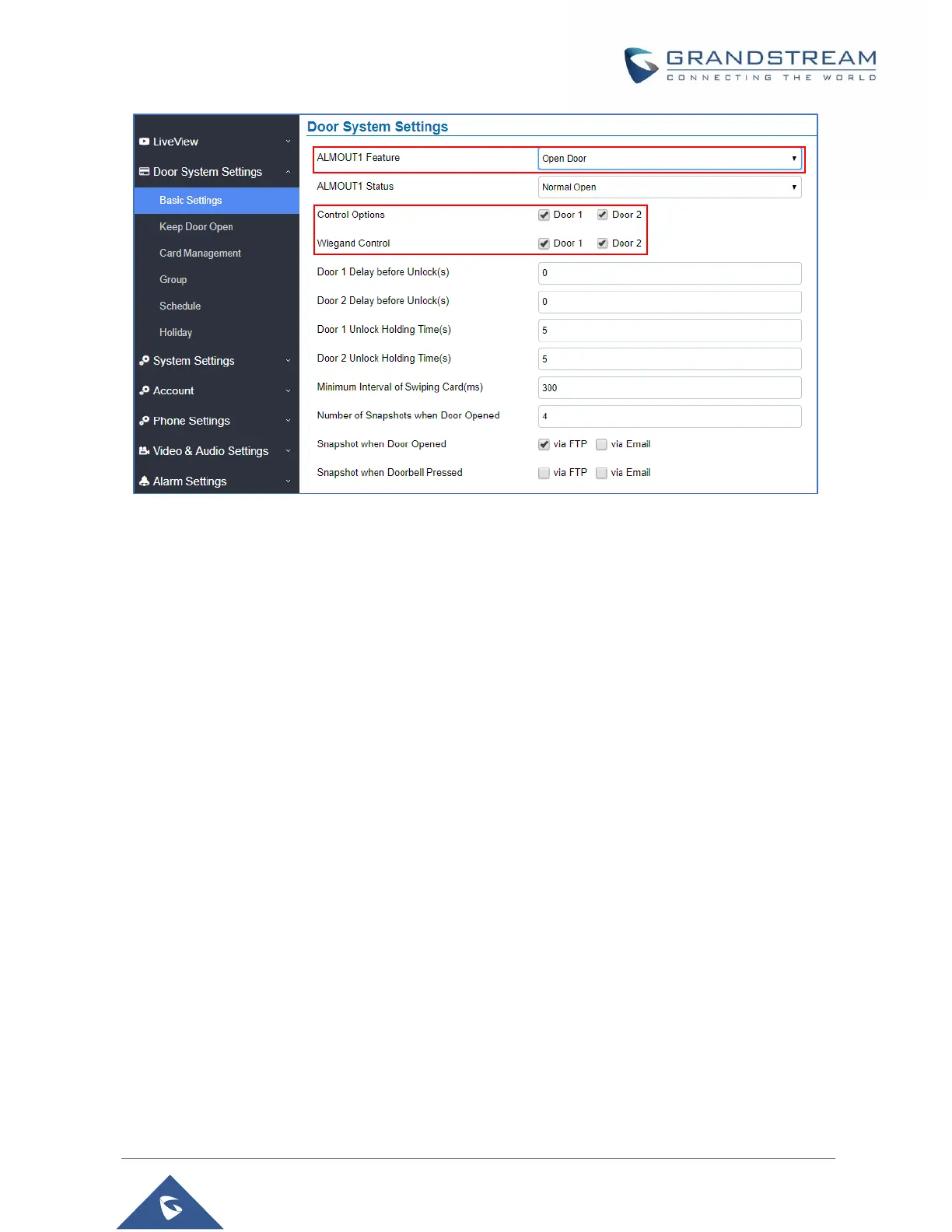Image resolution: width=952 pixels, height=1232 pixels.
Task: Click the Video & Audio Settings label
Action: click(x=211, y=451)
